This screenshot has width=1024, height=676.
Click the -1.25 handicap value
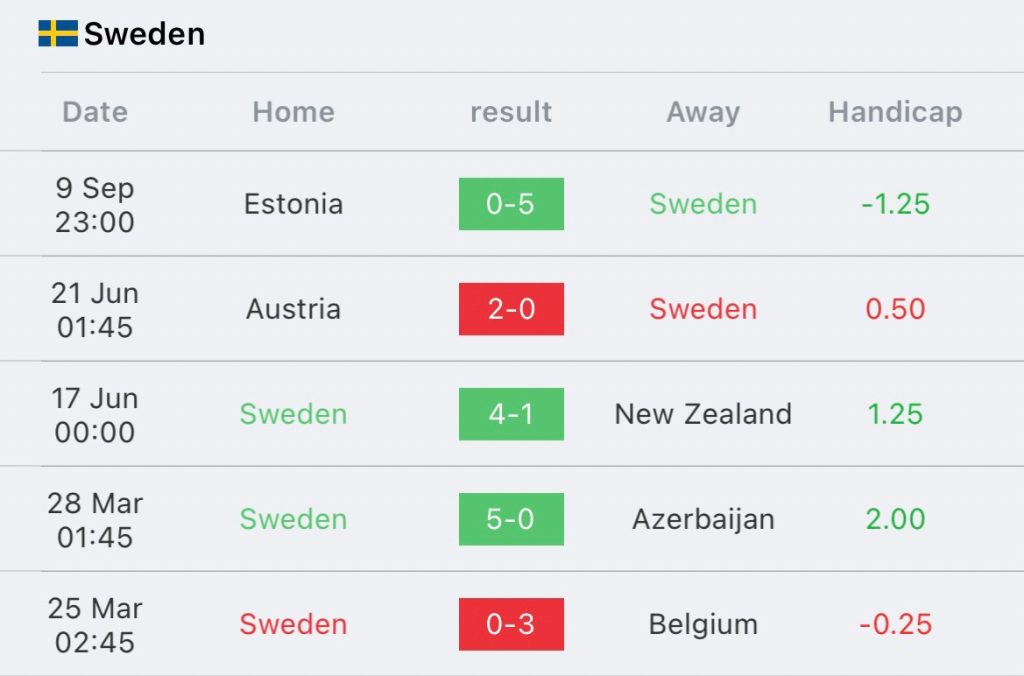[895, 204]
